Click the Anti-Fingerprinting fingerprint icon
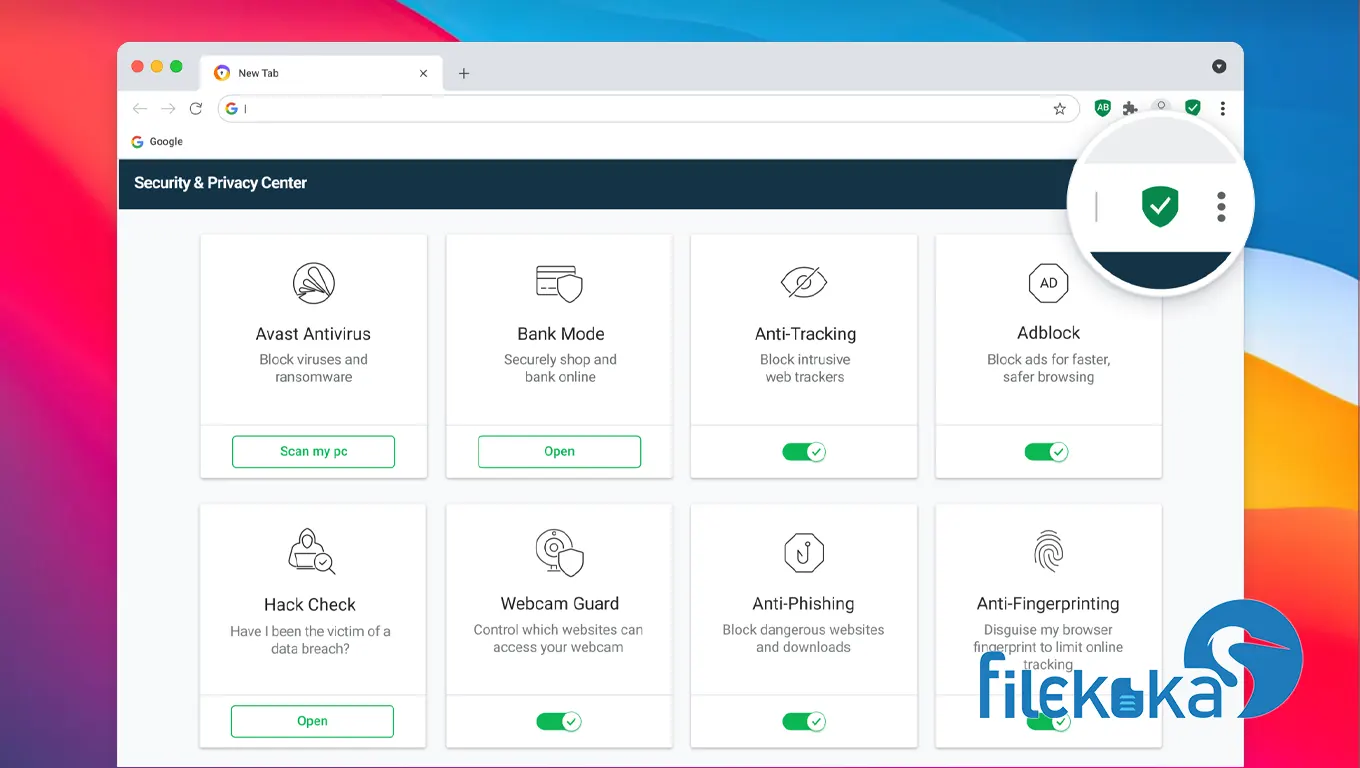Image resolution: width=1360 pixels, height=768 pixels. point(1048,551)
